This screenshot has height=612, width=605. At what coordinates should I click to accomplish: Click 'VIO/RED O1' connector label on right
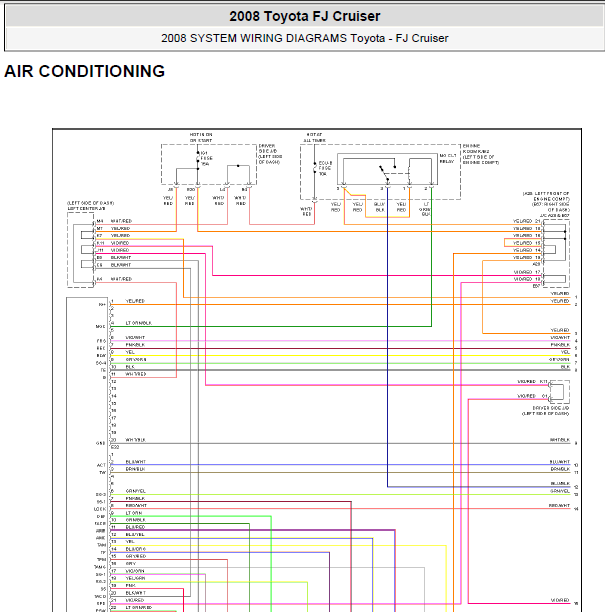[x=532, y=396]
